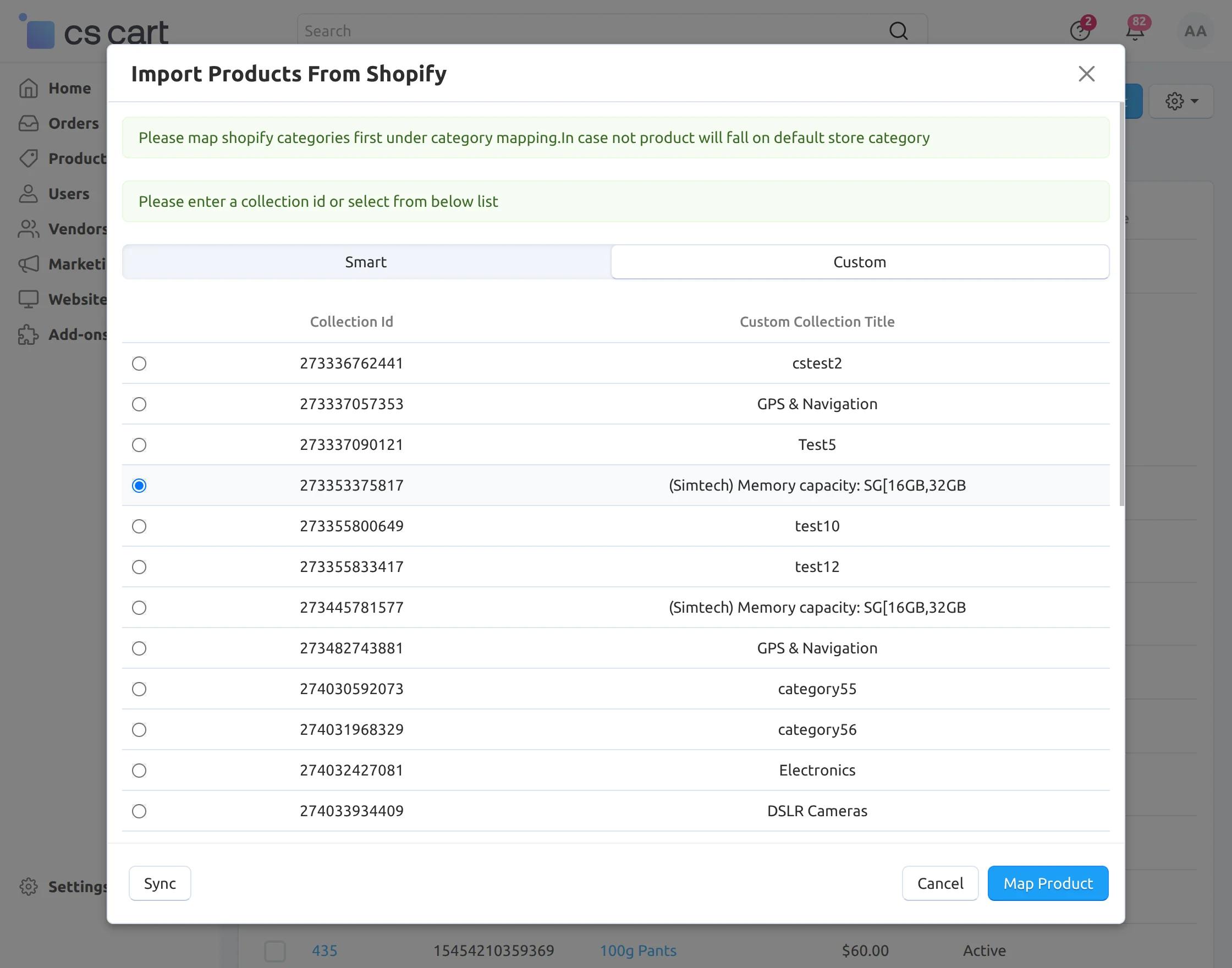The height and width of the screenshot is (968, 1232).
Task: Open the help icon with the 2 badge
Action: point(1080,31)
